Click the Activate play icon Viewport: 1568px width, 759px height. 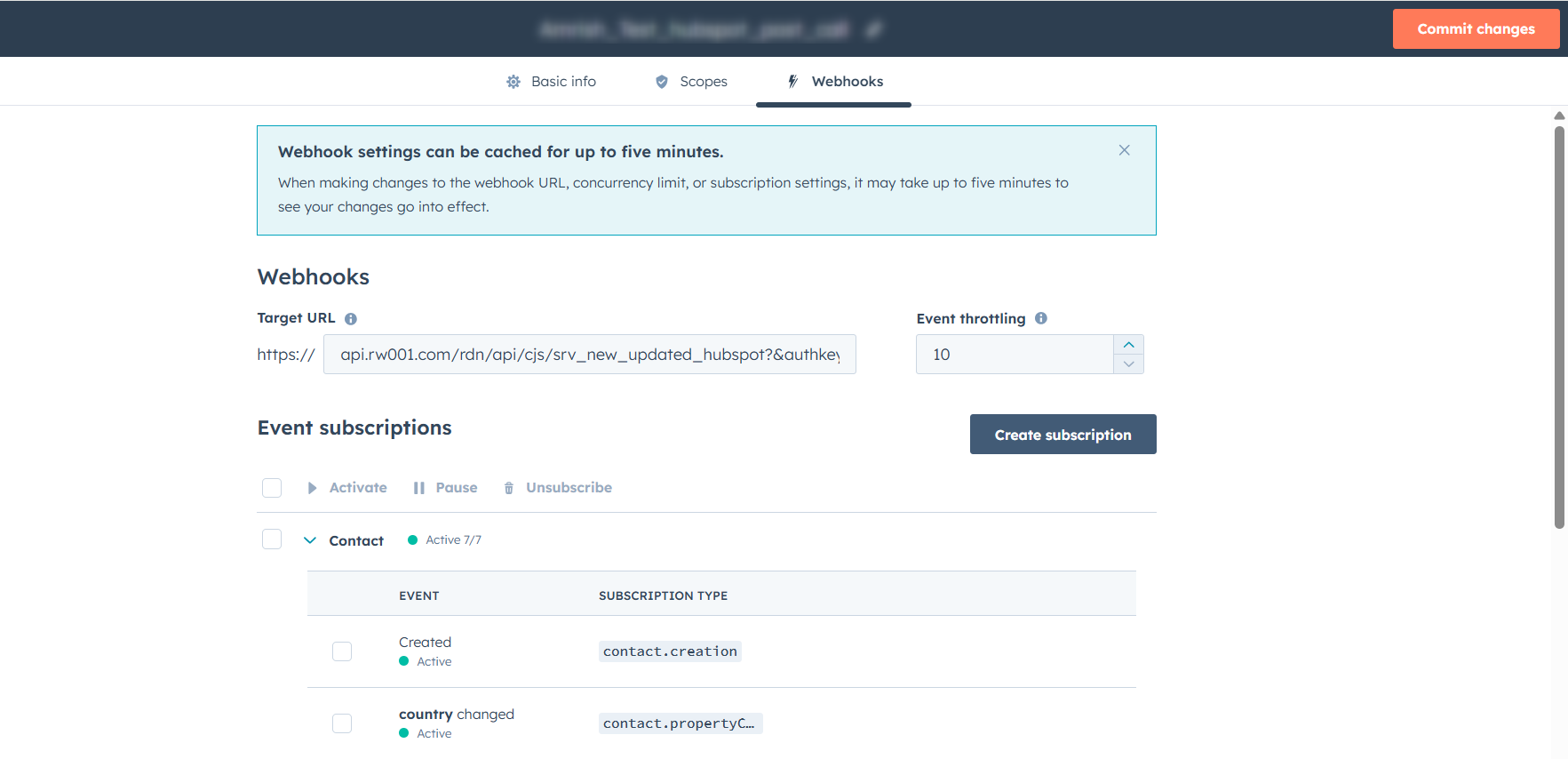click(312, 488)
